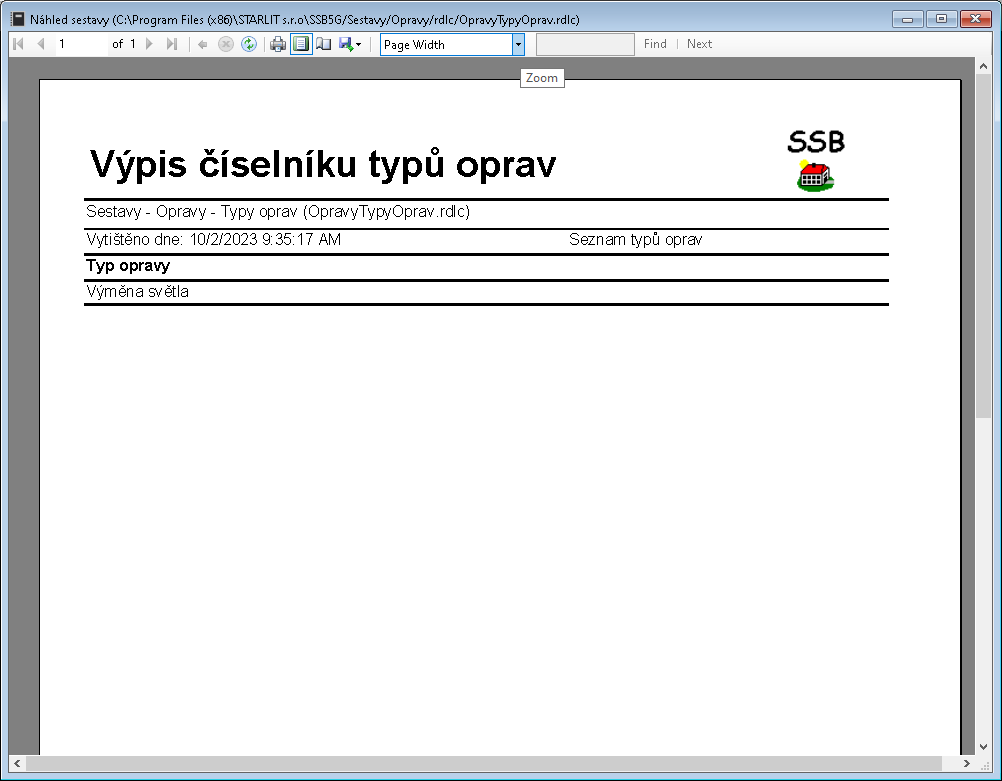This screenshot has width=1002, height=781.
Task: Click the horizontal scrollbar right arrow
Action: point(967,764)
